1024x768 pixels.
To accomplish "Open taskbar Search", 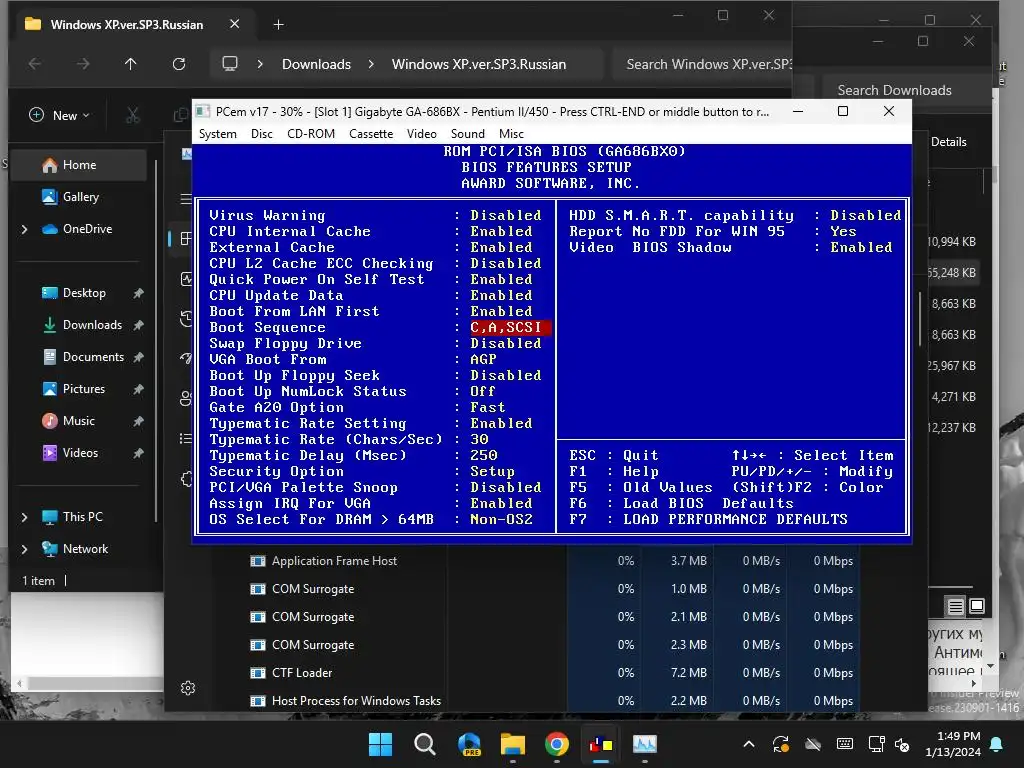I will pos(424,744).
